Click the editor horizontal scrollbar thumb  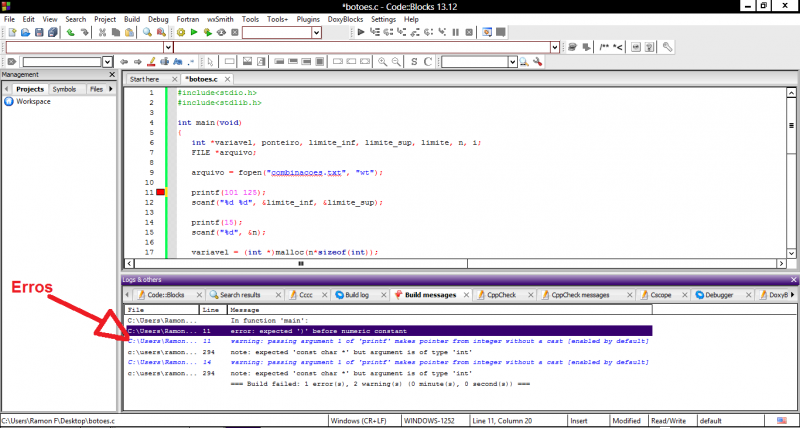[301, 263]
